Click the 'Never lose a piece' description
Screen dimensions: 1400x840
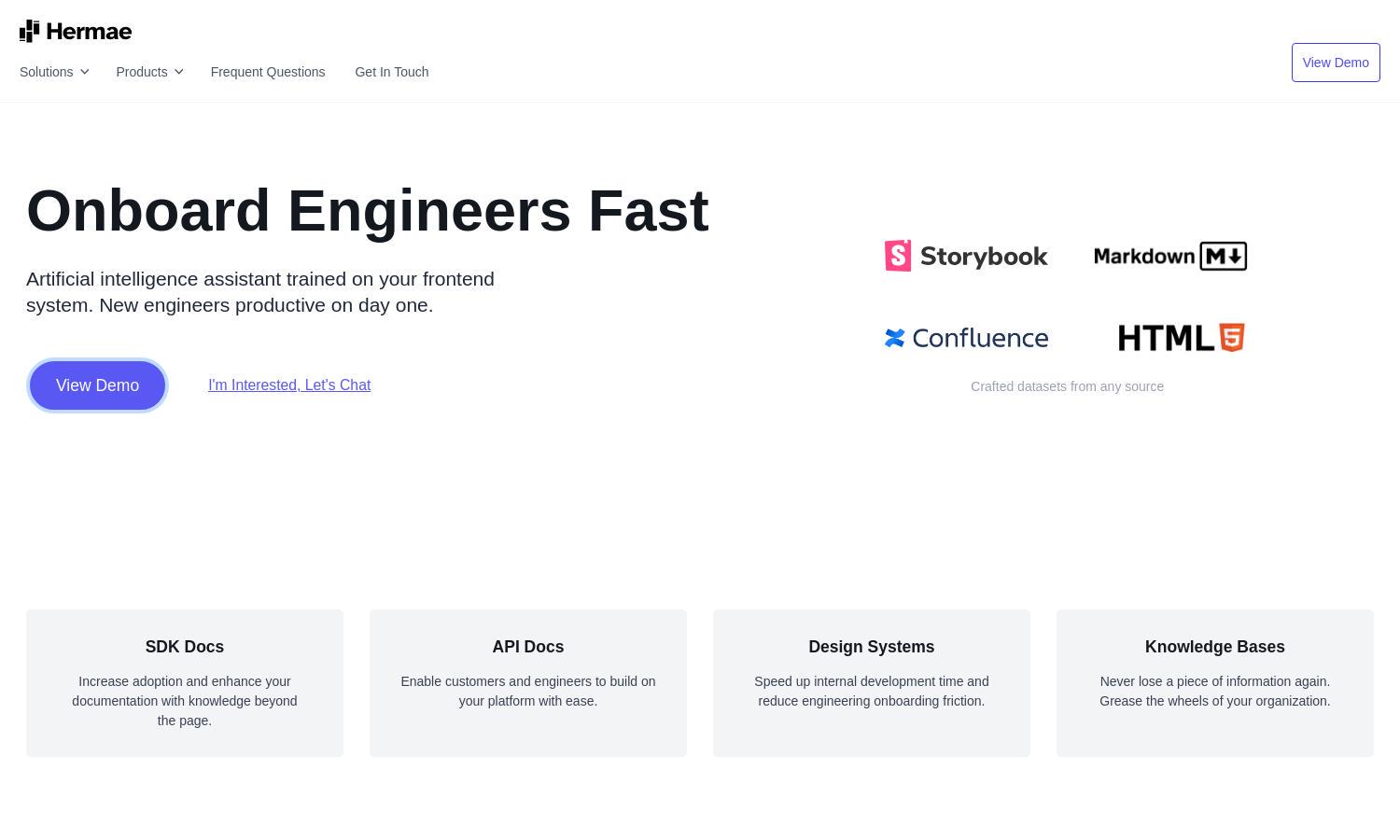pos(1215,692)
